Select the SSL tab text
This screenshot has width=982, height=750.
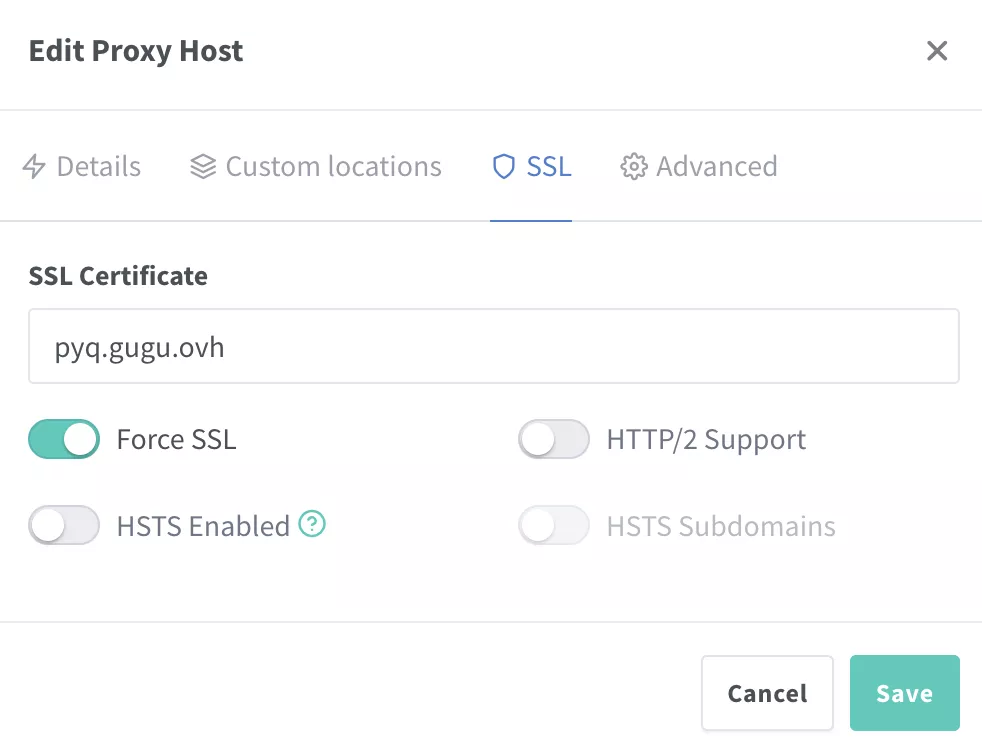click(x=549, y=166)
